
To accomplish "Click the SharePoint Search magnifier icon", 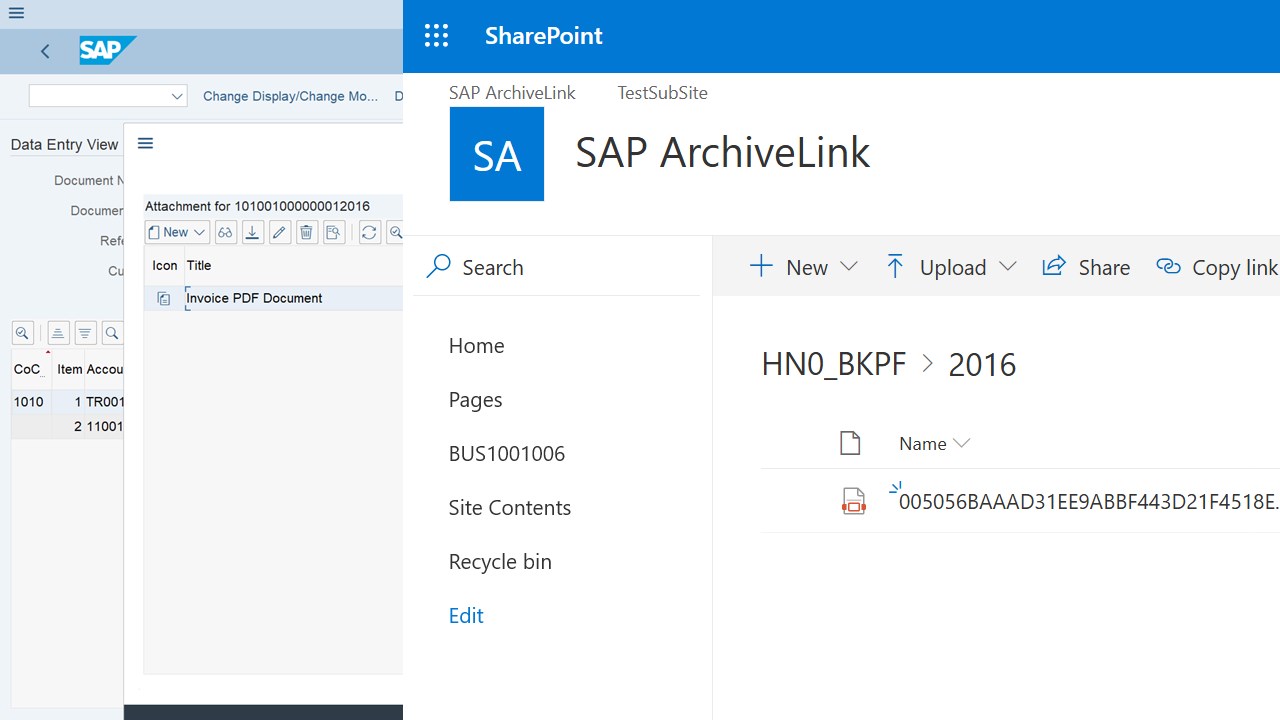I will (x=438, y=266).
